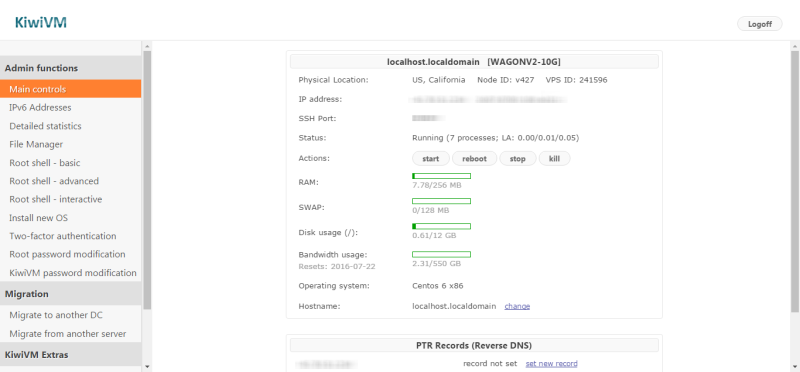Stop the running VPS
Image resolution: width=800 pixels, height=372 pixels.
[517, 159]
